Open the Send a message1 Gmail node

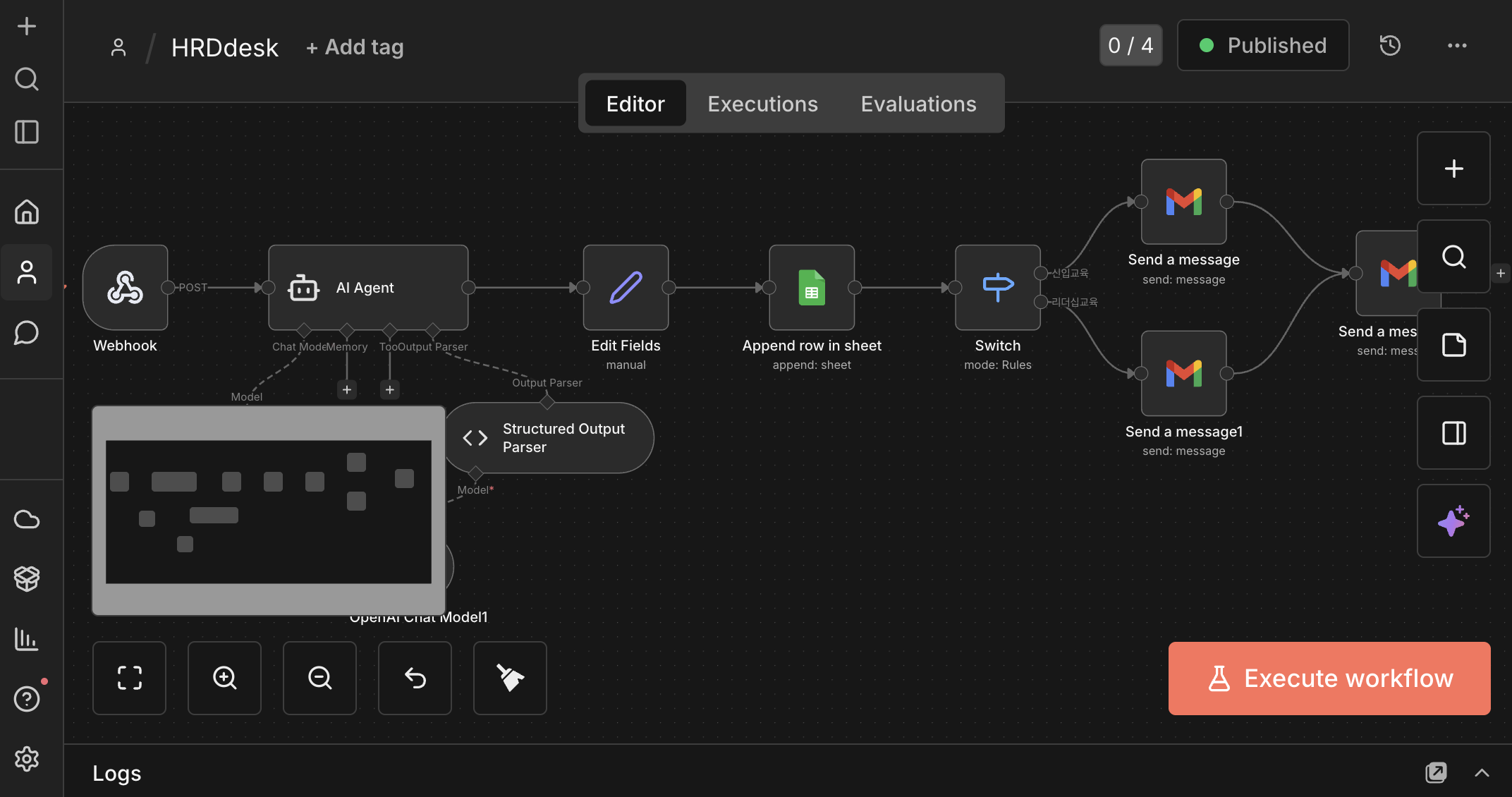pos(1183,373)
